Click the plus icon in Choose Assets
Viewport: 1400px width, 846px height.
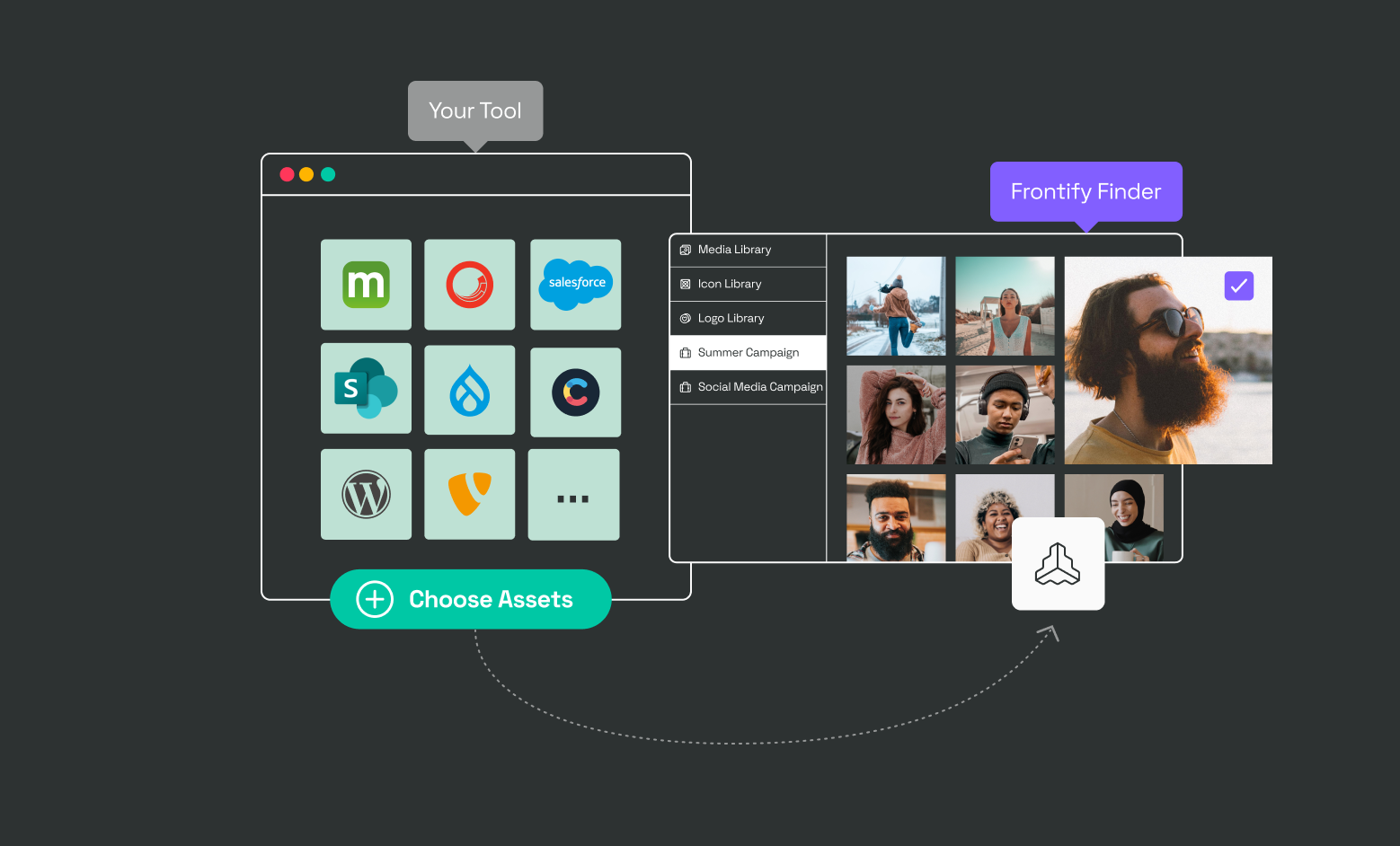(375, 599)
